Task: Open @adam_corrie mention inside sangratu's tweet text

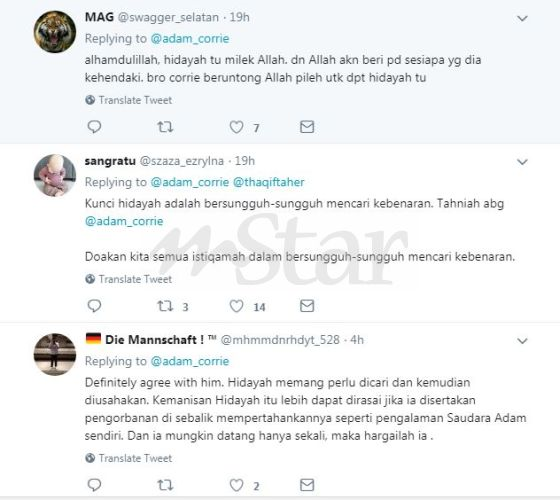Action: tap(124, 221)
